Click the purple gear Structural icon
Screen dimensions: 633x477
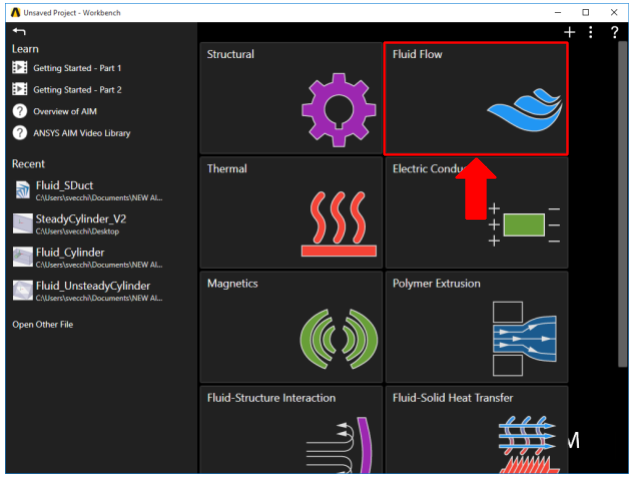339,109
